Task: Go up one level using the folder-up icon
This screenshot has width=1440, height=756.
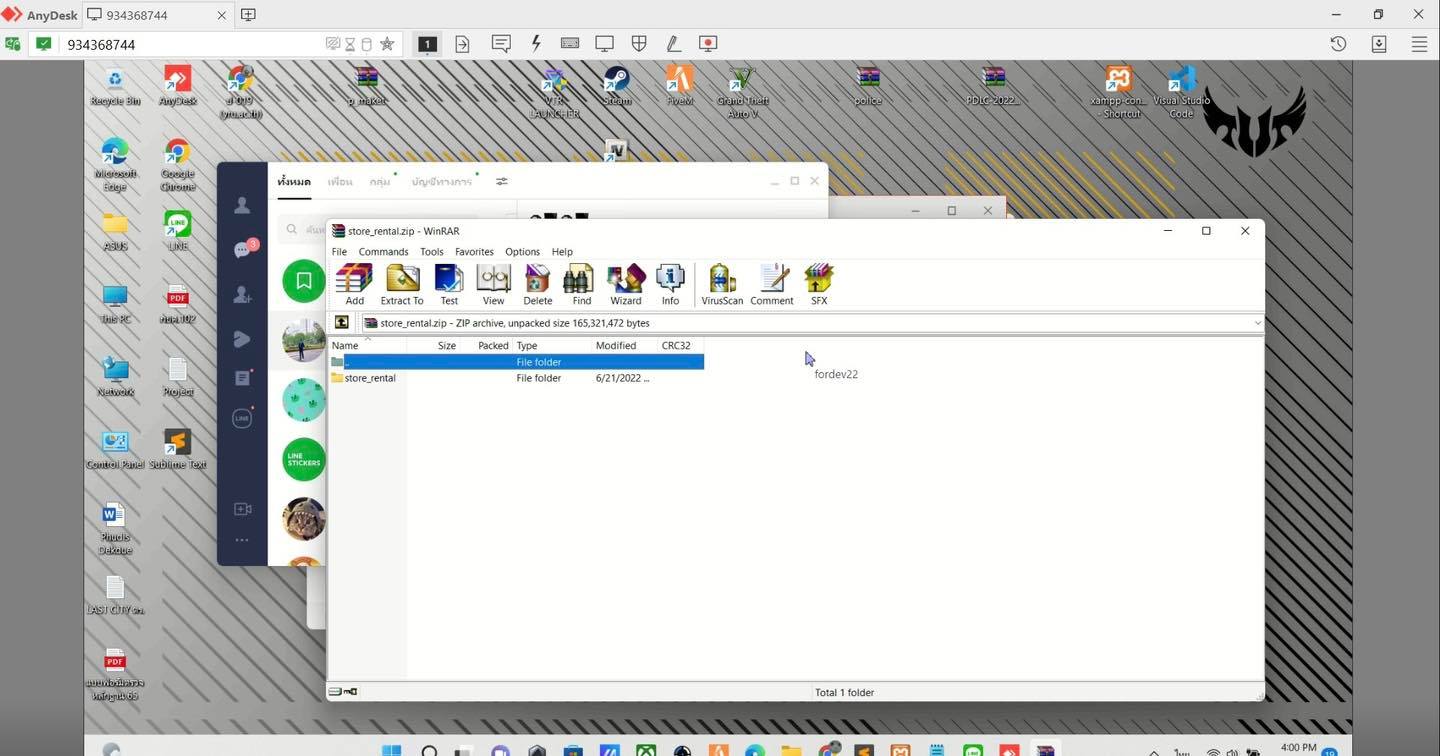Action: coord(342,323)
